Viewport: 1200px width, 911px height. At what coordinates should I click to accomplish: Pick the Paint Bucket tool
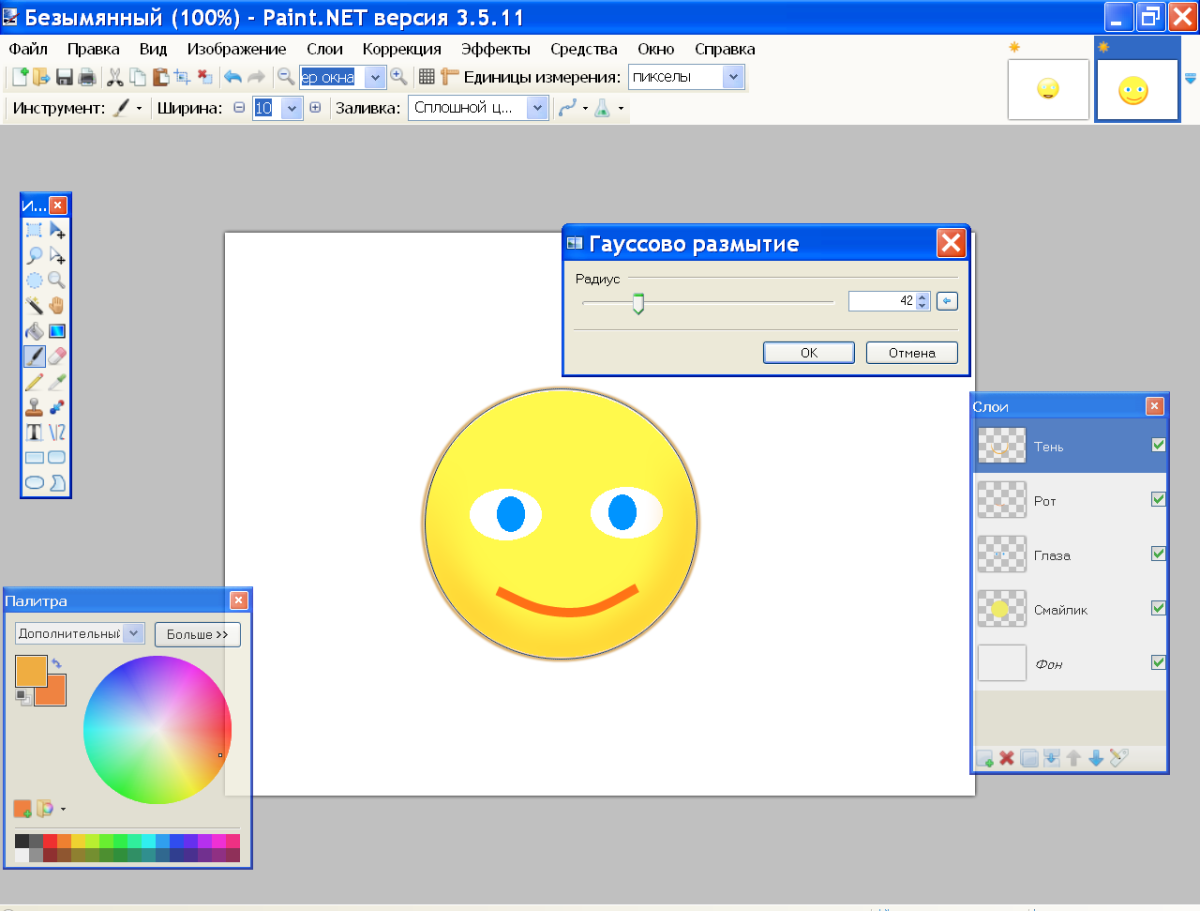(x=34, y=330)
